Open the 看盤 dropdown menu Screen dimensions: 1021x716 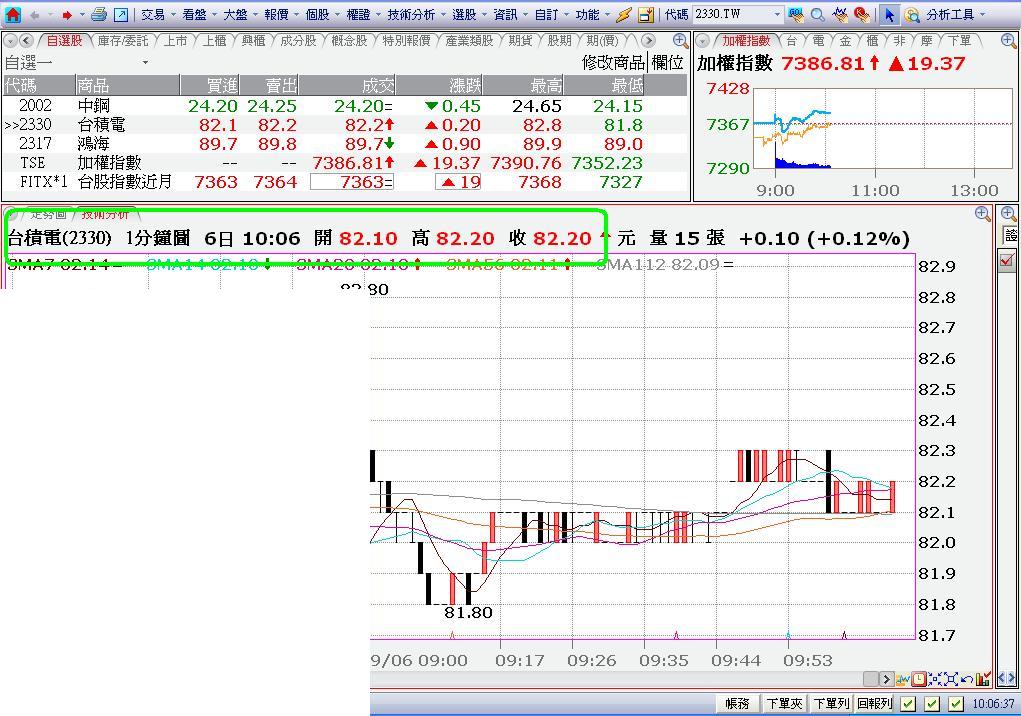(197, 14)
